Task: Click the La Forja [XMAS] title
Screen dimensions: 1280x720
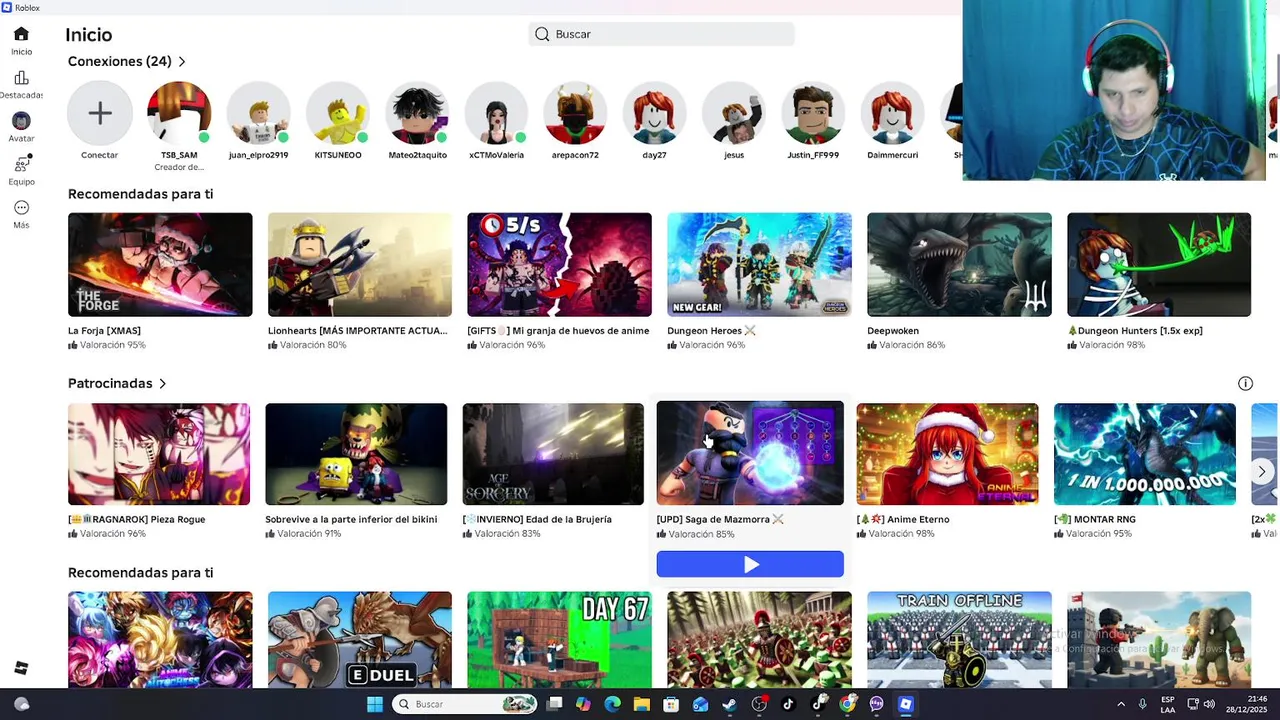Action: coord(104,331)
